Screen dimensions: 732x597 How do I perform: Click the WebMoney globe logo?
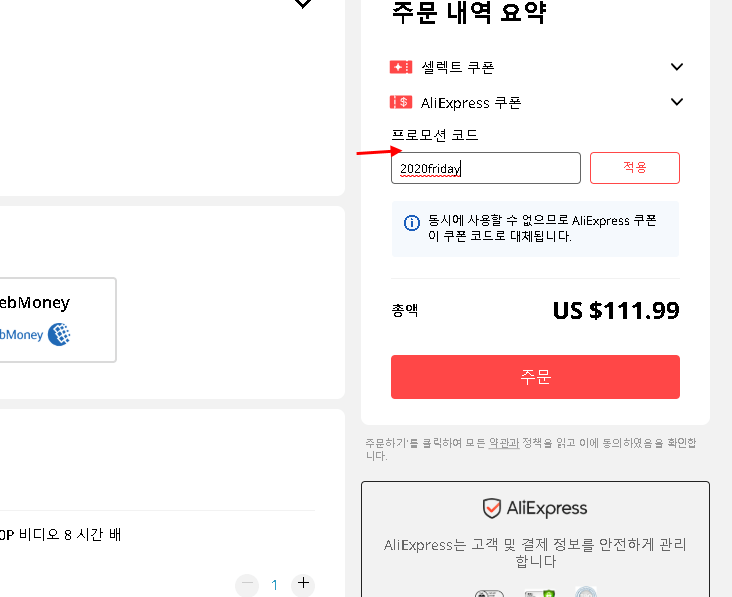[59, 334]
